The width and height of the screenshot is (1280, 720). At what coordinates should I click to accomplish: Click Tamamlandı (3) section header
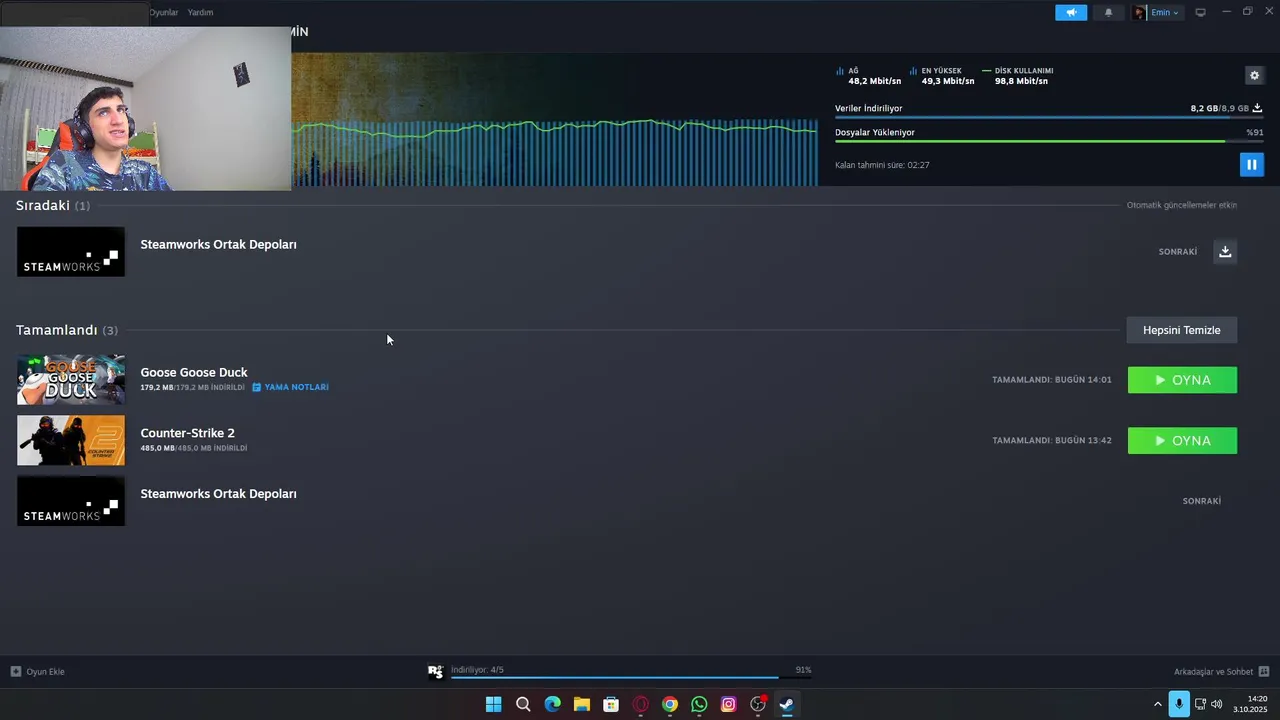[67, 330]
